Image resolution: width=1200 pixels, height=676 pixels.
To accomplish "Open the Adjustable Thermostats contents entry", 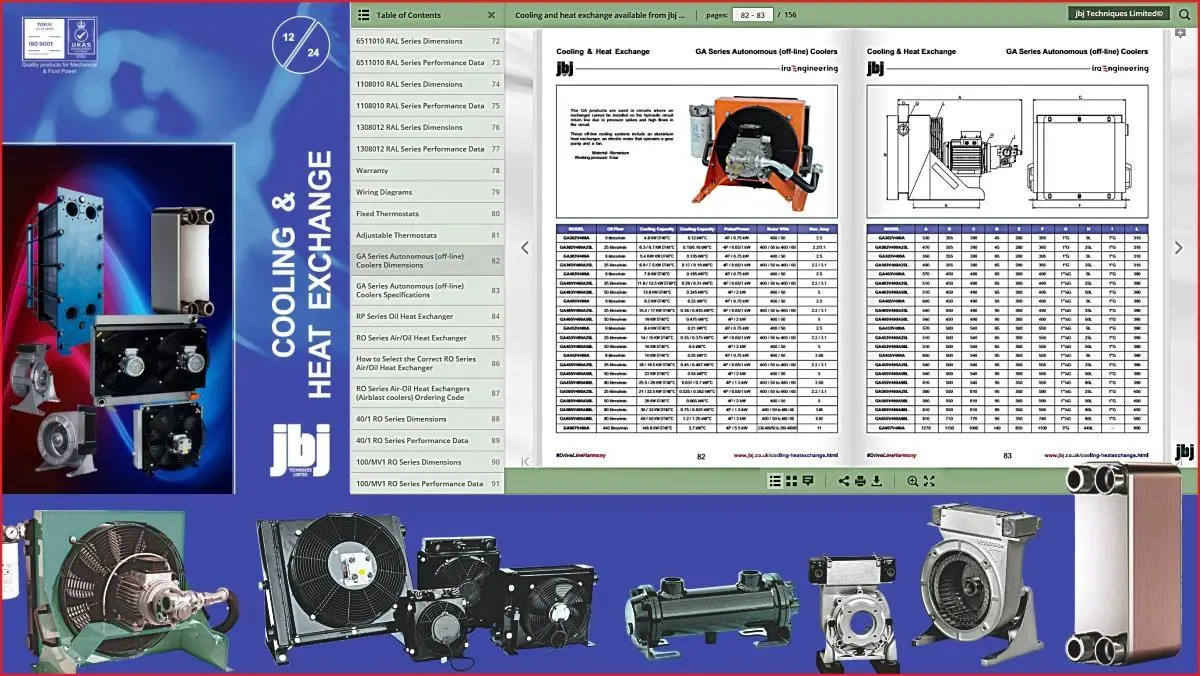I will click(x=427, y=235).
